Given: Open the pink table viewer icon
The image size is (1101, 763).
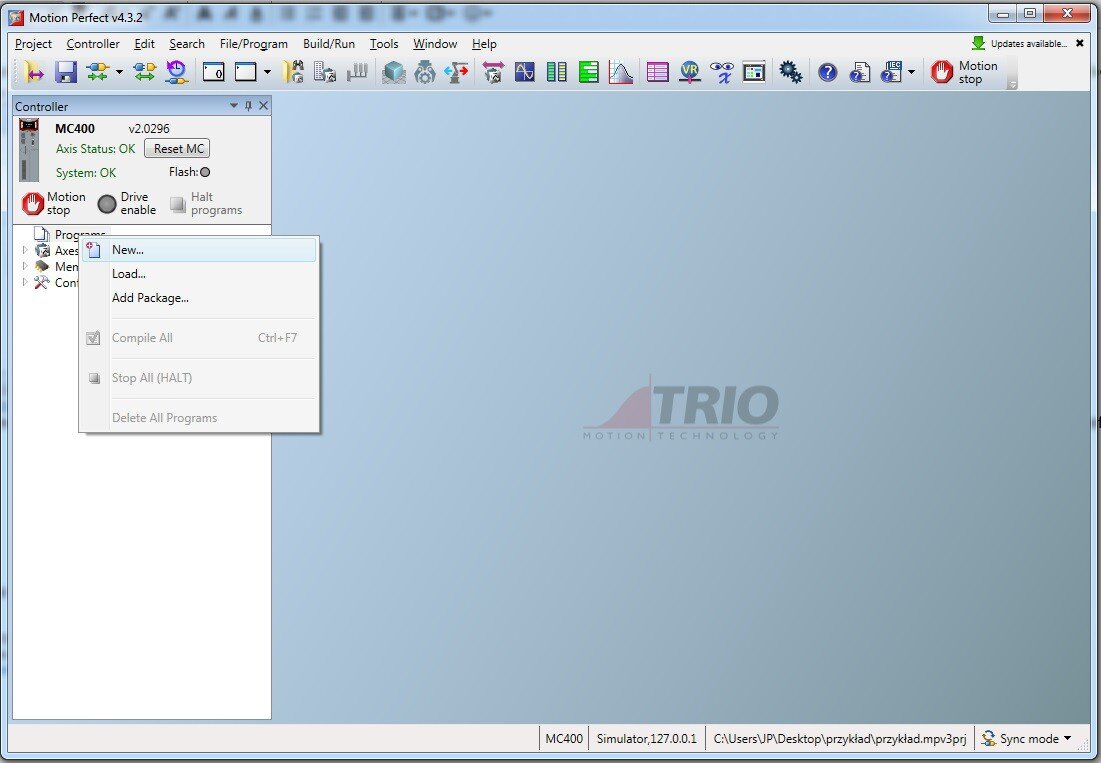Looking at the screenshot, I should [657, 72].
